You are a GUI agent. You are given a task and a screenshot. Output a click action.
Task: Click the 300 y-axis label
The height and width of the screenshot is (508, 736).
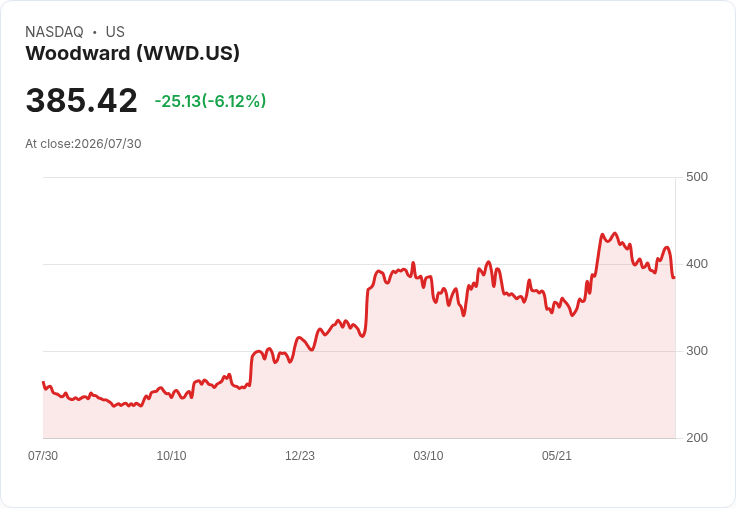click(697, 351)
